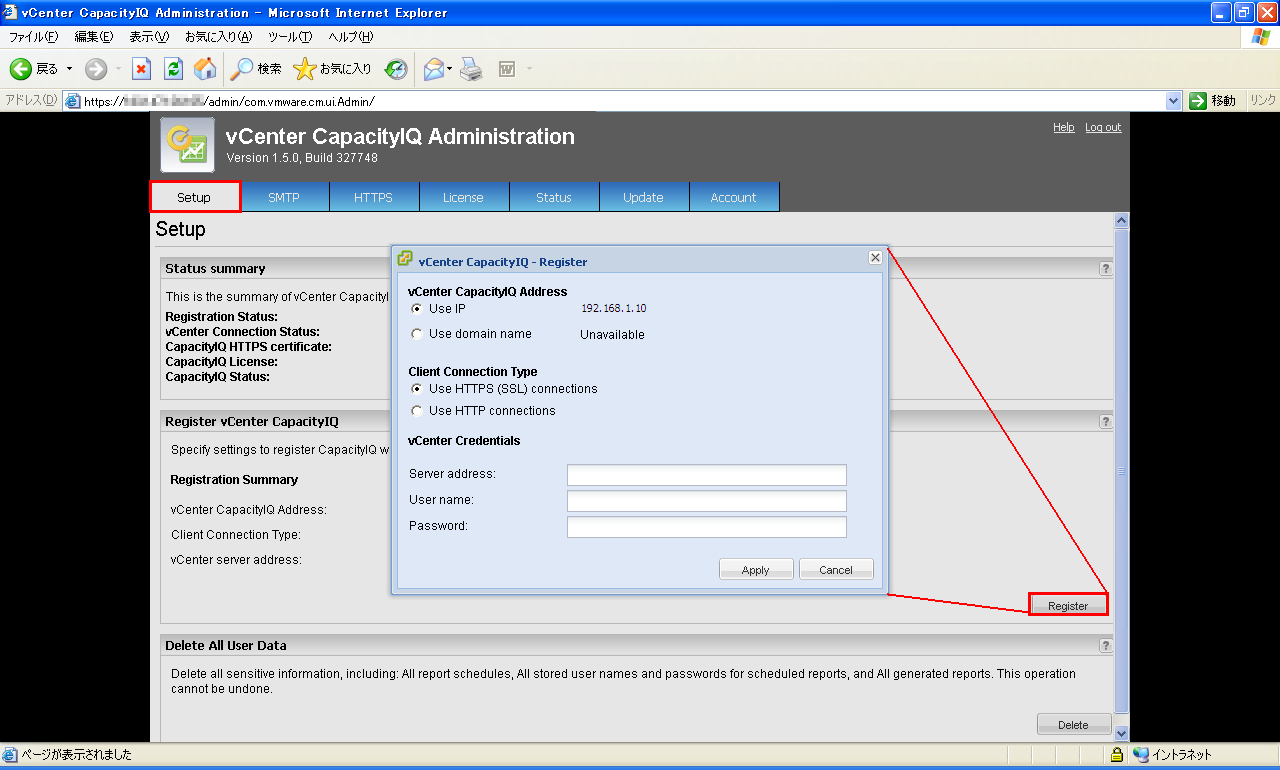Click the Cancel button in dialog
This screenshot has width=1280, height=770.
tap(836, 569)
